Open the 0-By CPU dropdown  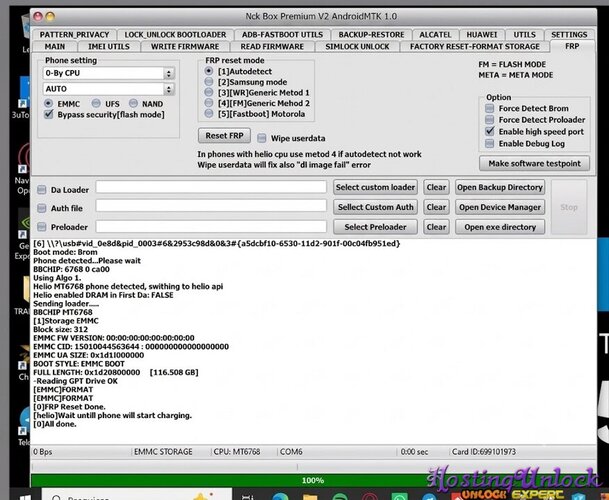coord(108,73)
